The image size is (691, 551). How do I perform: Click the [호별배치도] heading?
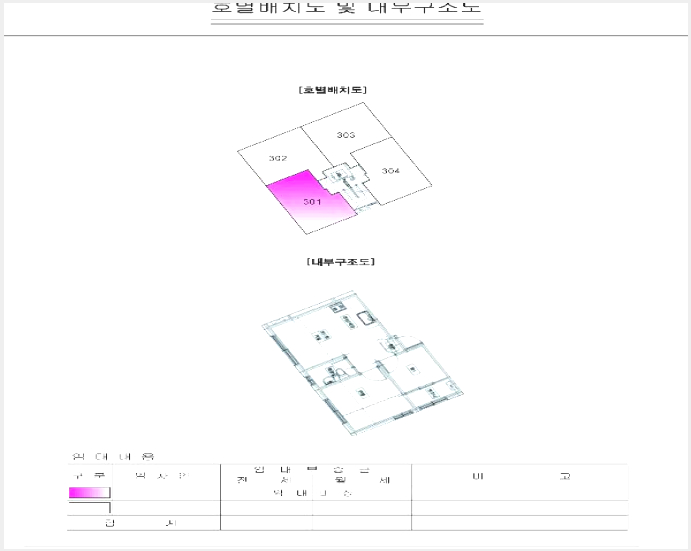click(333, 90)
